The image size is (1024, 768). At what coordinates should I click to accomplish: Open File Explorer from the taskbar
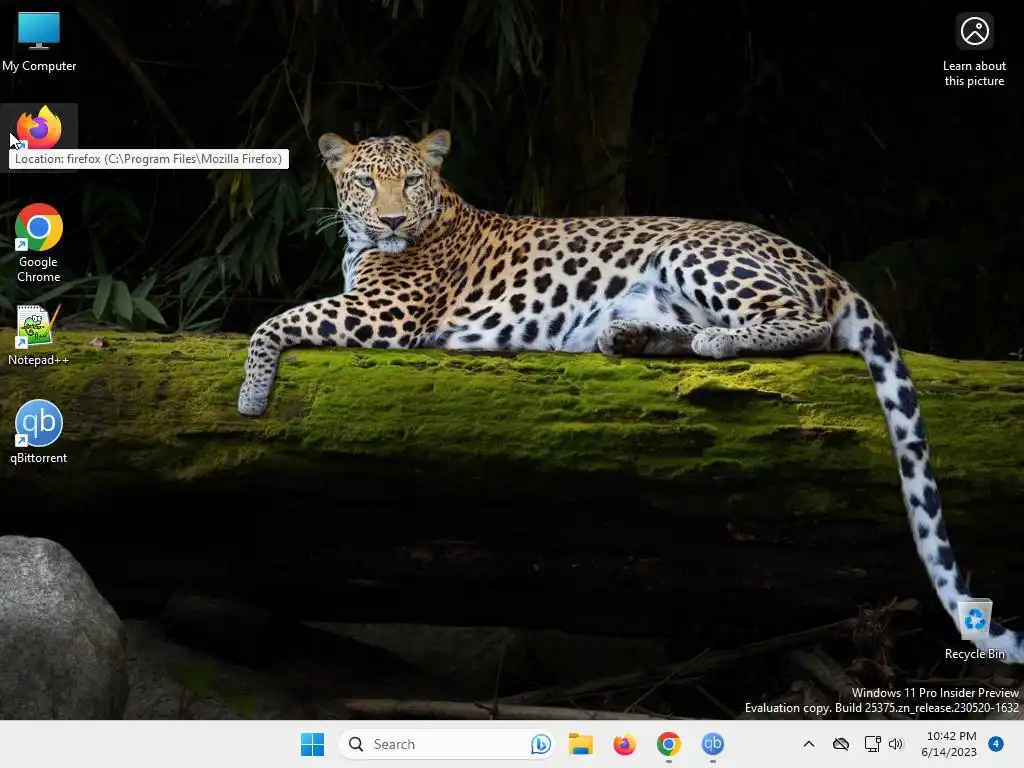tap(581, 744)
